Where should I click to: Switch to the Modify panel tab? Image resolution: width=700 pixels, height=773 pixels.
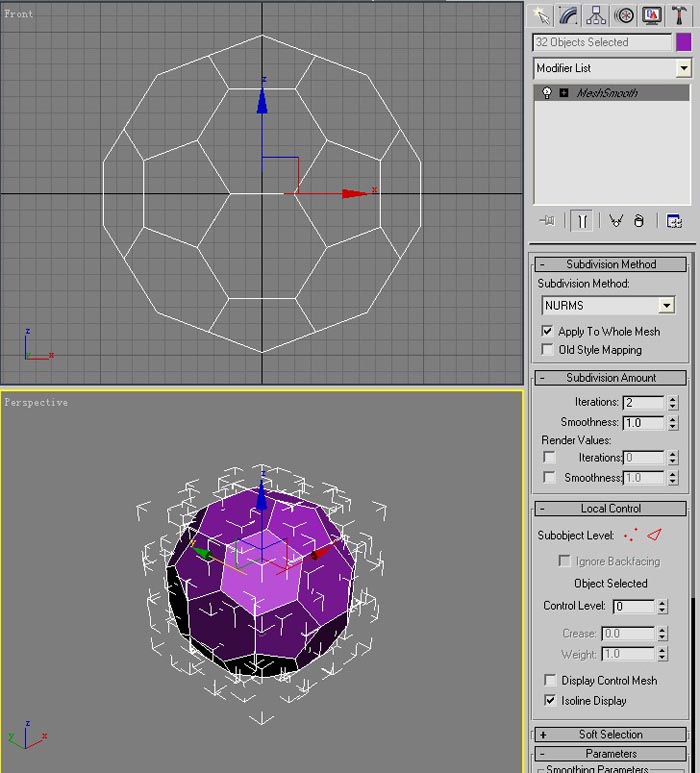[x=568, y=15]
